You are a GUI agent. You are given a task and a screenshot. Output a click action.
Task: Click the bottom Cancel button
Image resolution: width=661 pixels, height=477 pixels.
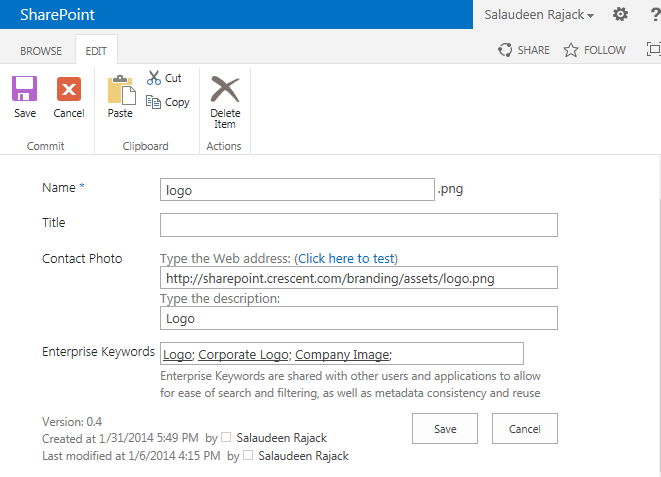tap(524, 429)
